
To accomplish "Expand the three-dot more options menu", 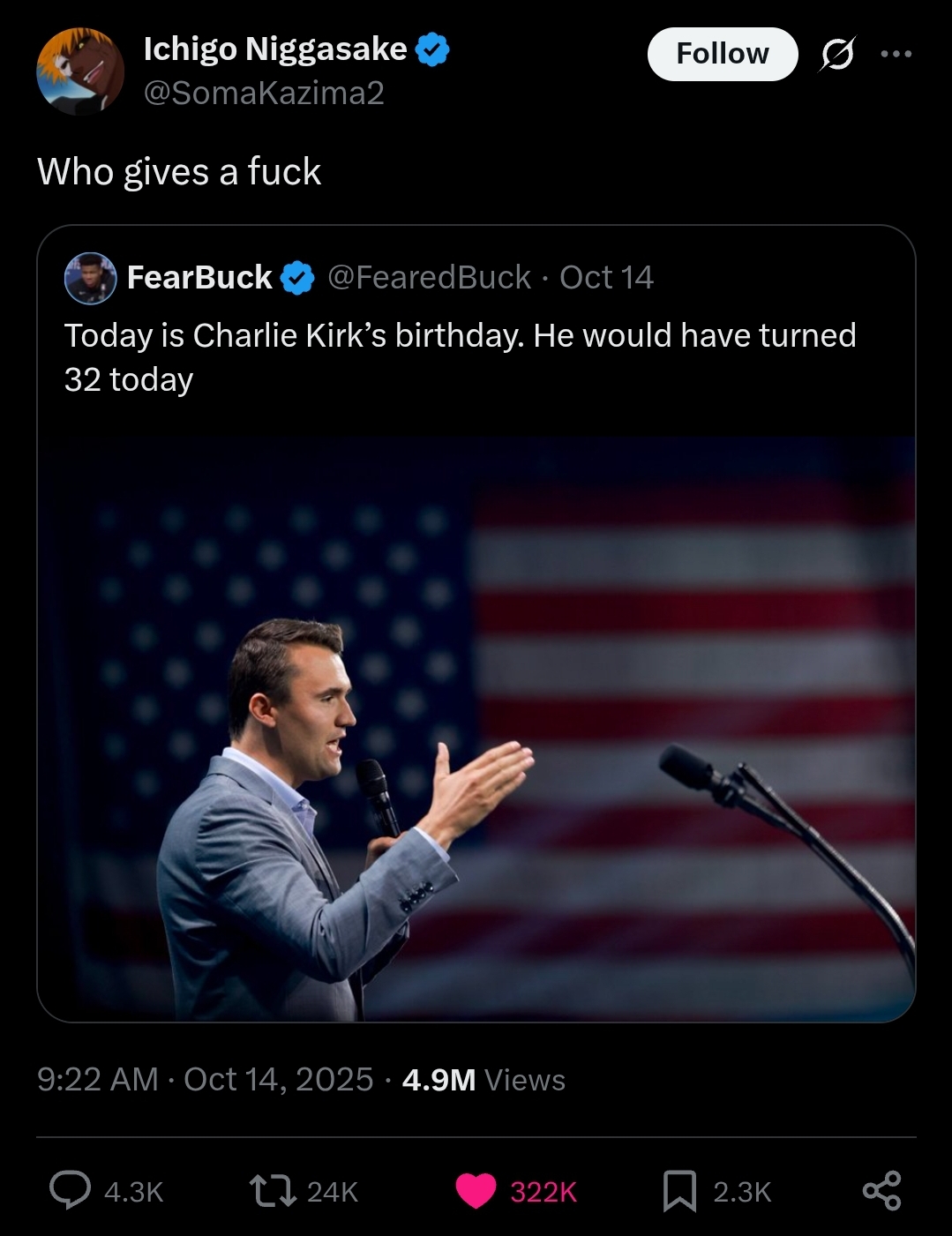I will tap(896, 55).
